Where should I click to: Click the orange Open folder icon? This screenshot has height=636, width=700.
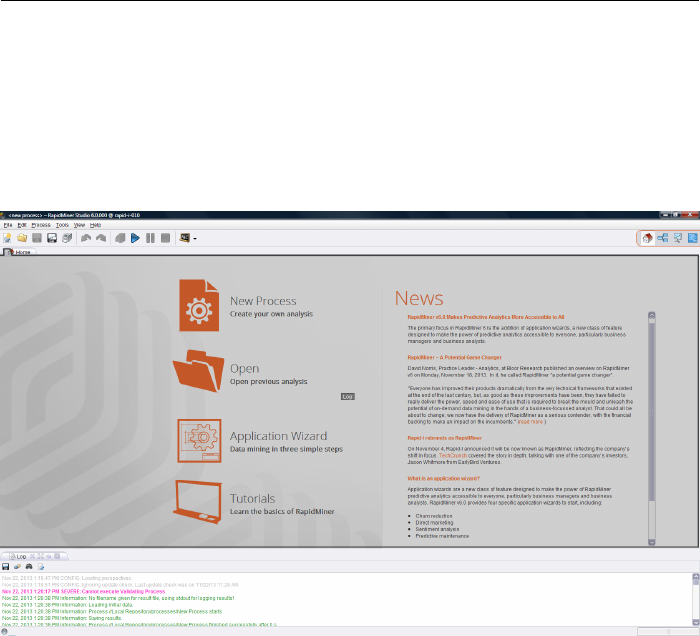coord(199,371)
